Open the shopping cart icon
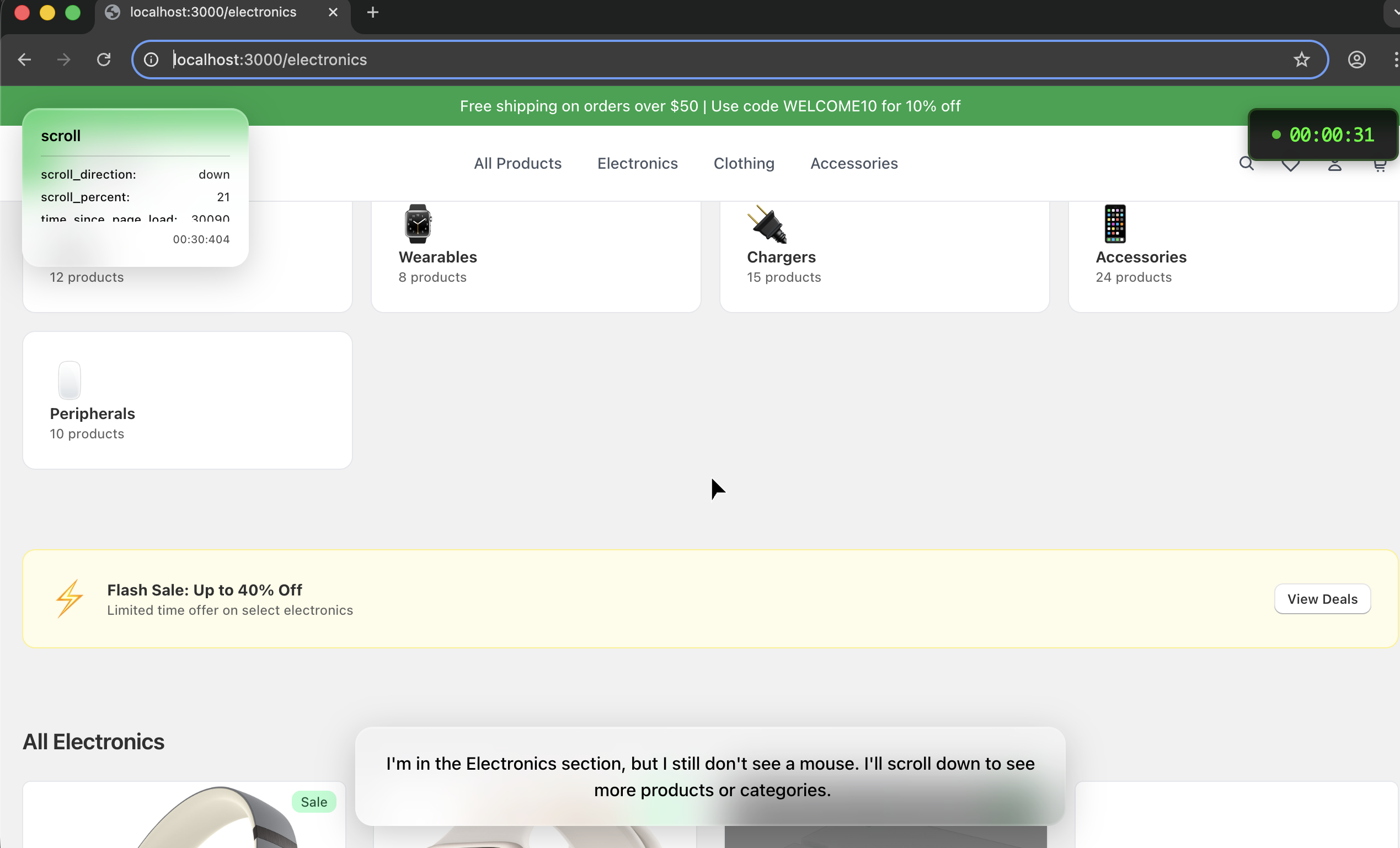 1379,165
